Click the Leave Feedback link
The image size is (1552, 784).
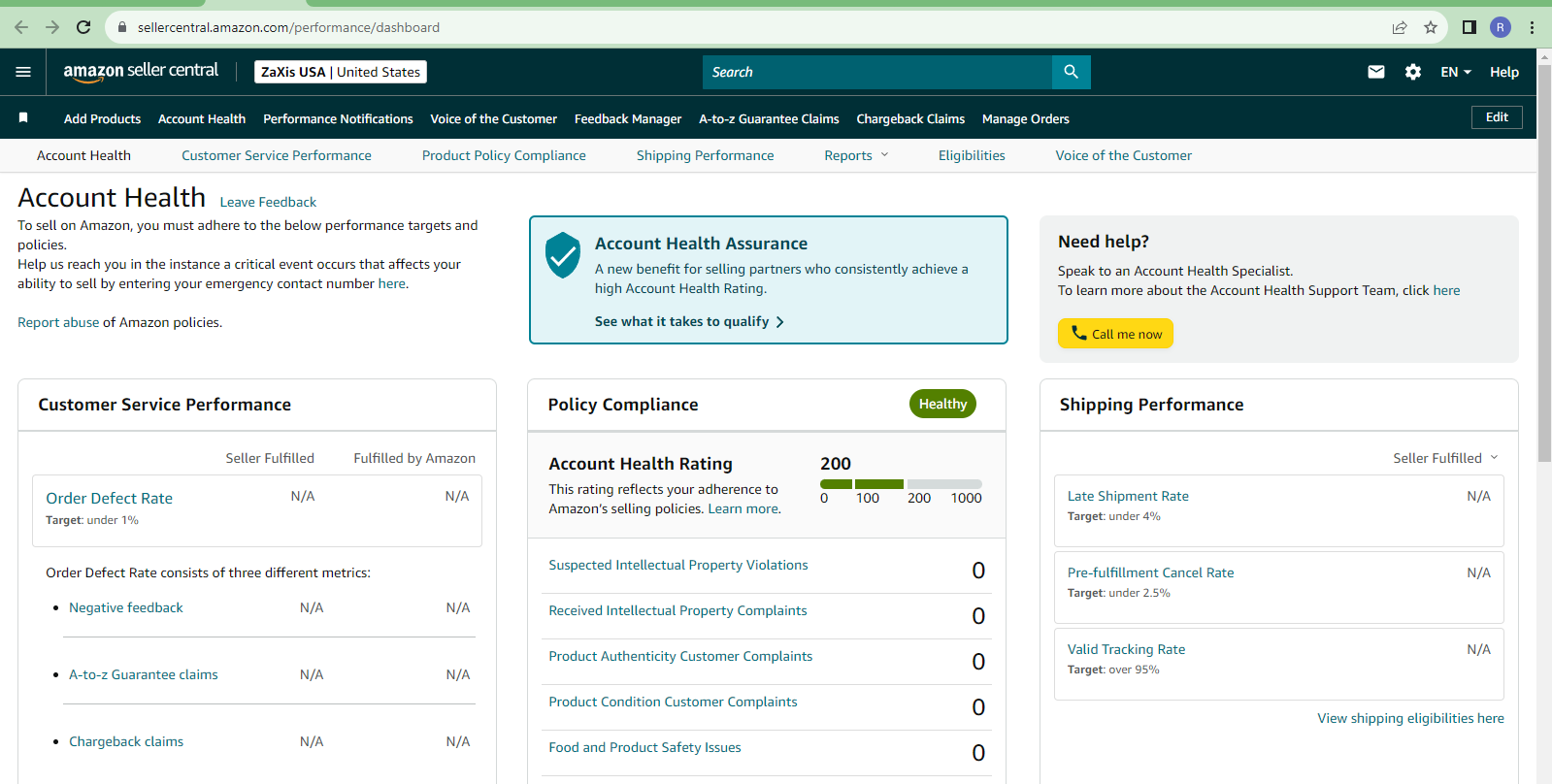[268, 202]
